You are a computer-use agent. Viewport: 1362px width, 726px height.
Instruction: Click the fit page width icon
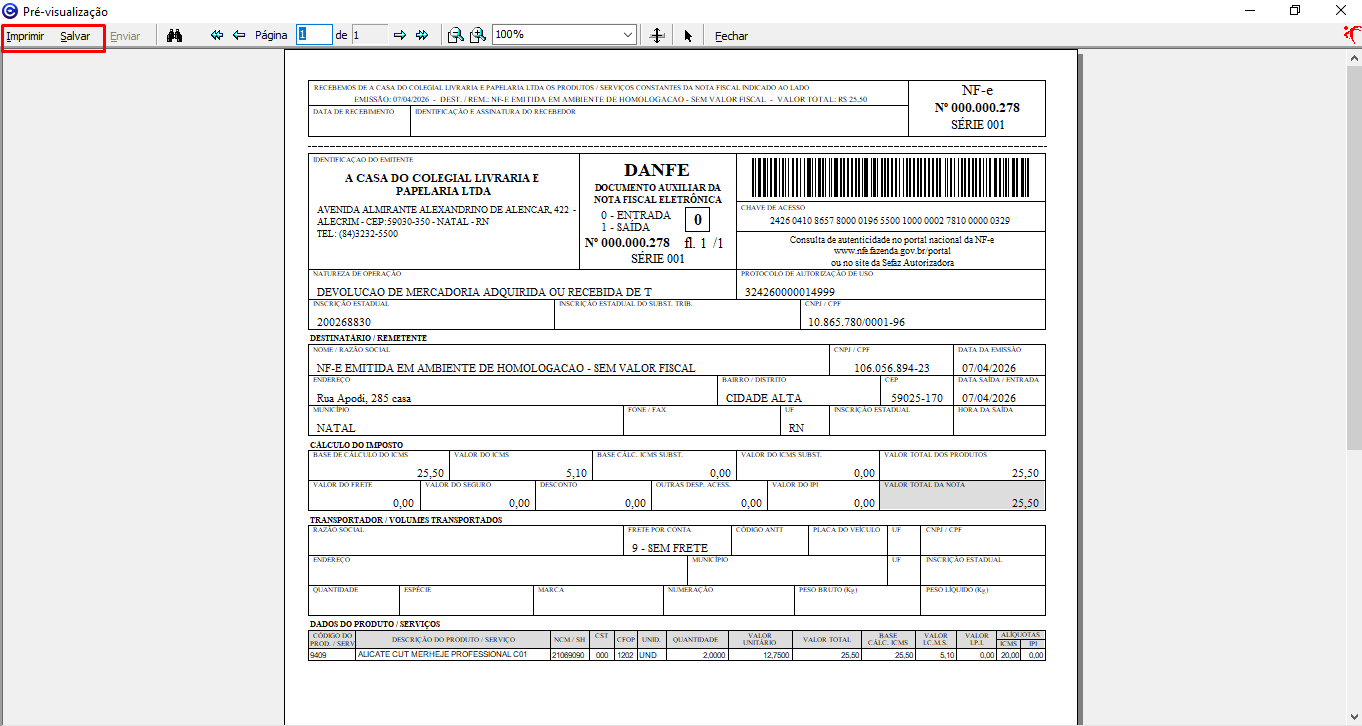coord(657,35)
